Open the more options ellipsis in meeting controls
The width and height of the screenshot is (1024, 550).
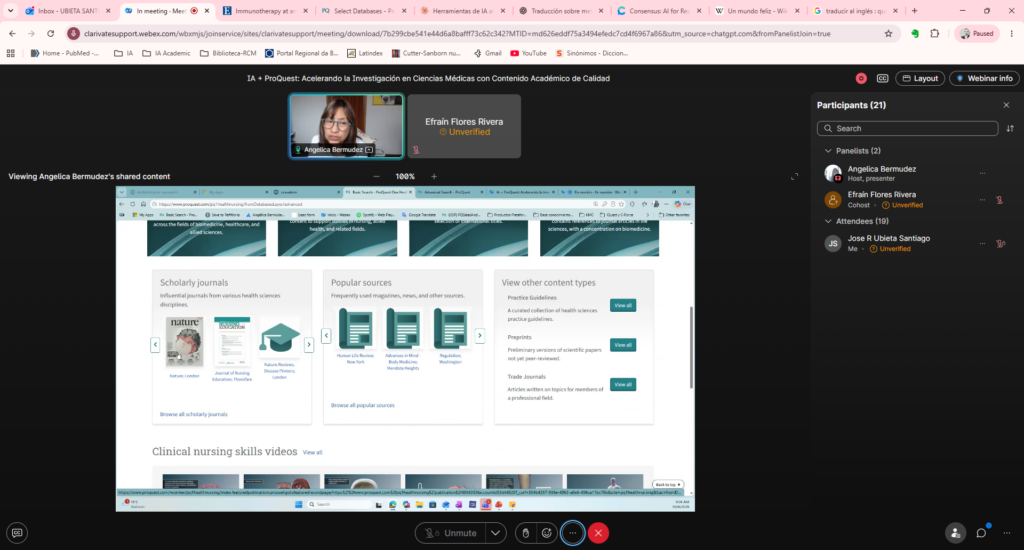point(573,533)
